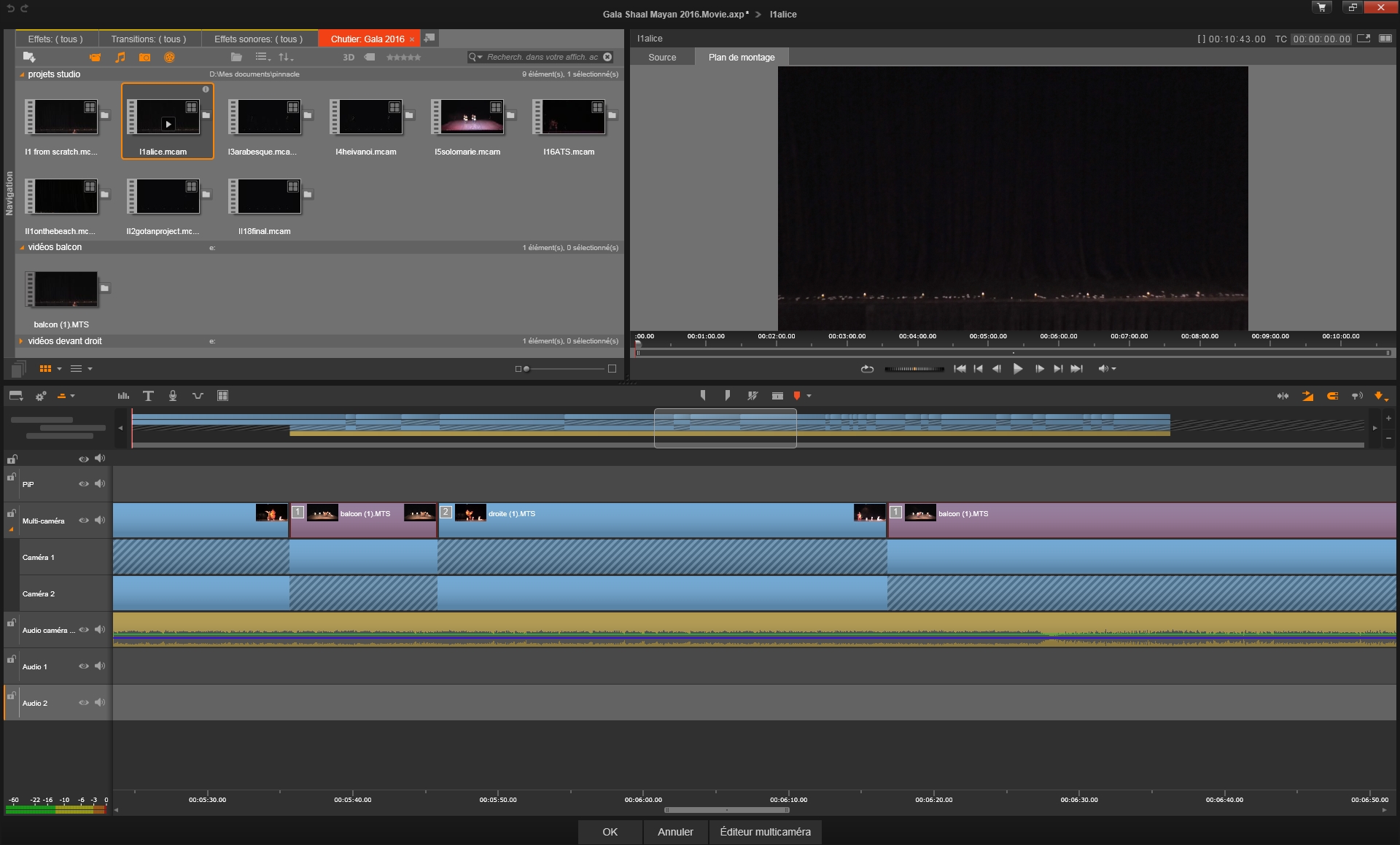Click the timeline marker icon

(x=797, y=396)
